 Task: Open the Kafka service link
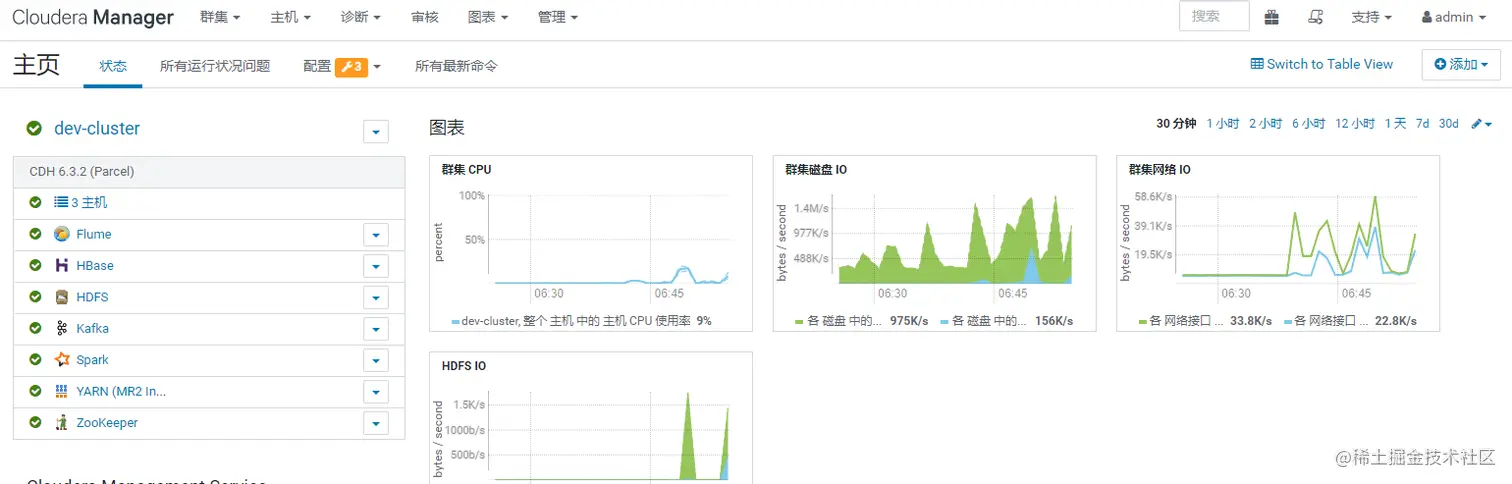(93, 328)
